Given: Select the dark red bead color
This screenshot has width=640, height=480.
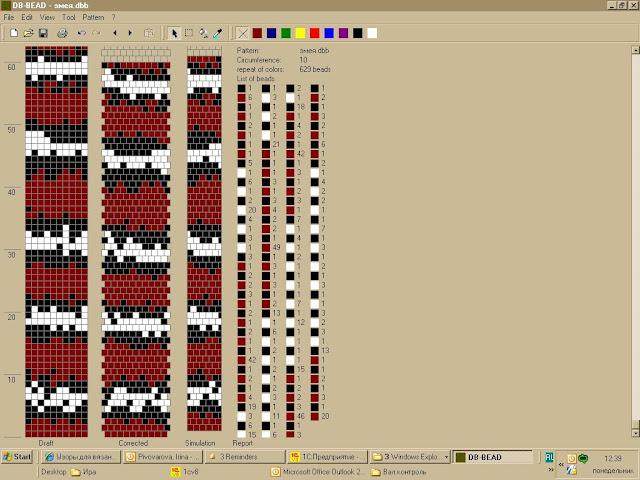Looking at the screenshot, I should pyautogui.click(x=257, y=33).
